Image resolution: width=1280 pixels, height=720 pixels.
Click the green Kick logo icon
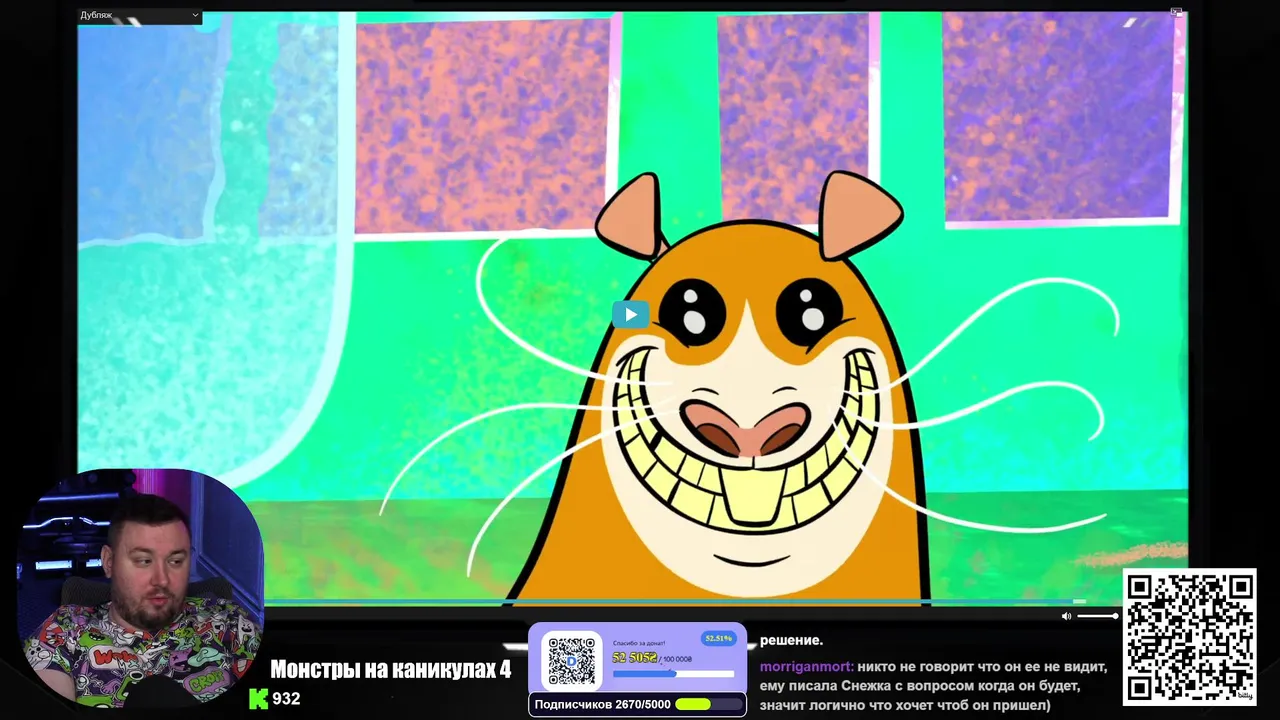point(259,698)
